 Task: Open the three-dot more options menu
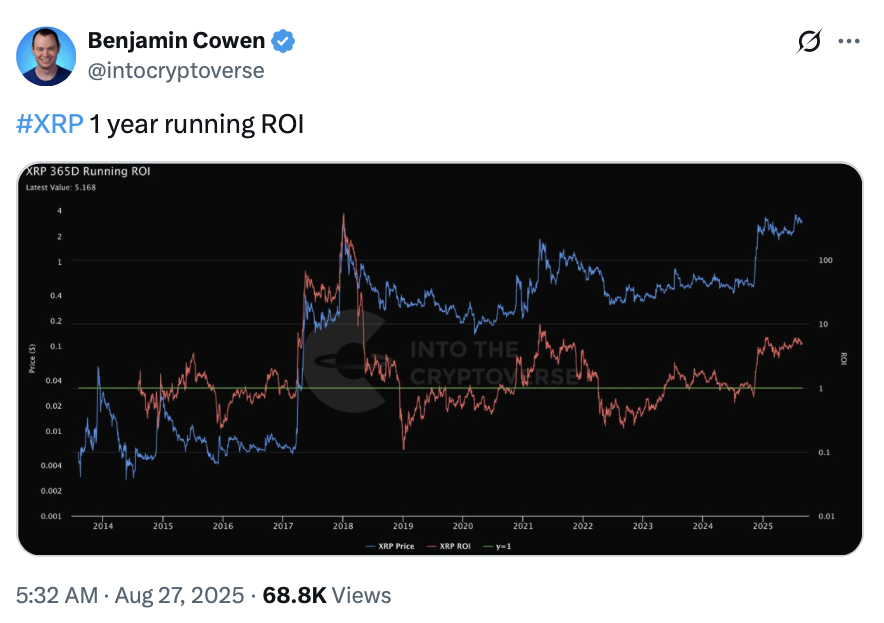848,42
